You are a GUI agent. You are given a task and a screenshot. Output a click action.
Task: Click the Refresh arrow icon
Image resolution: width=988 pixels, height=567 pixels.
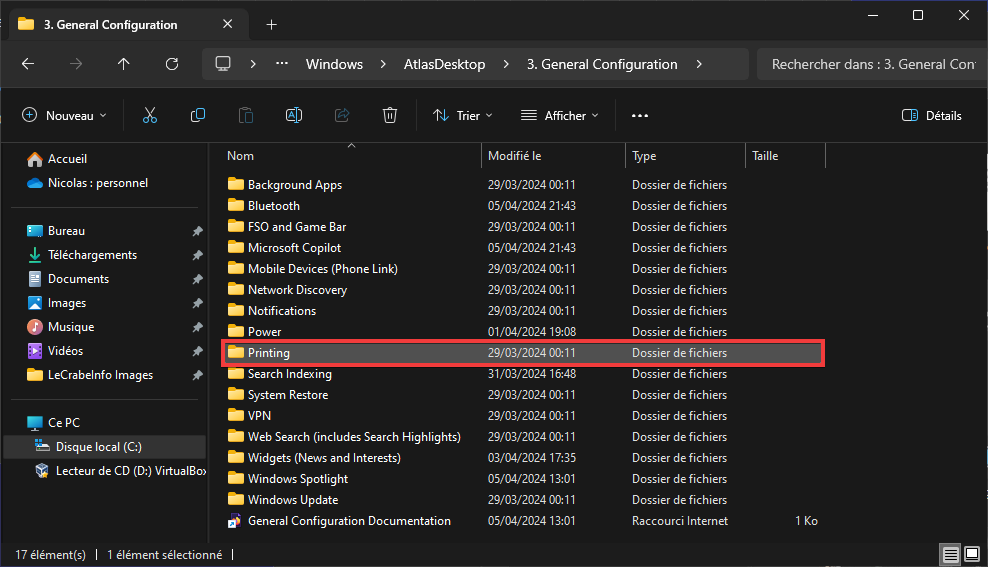pyautogui.click(x=172, y=64)
